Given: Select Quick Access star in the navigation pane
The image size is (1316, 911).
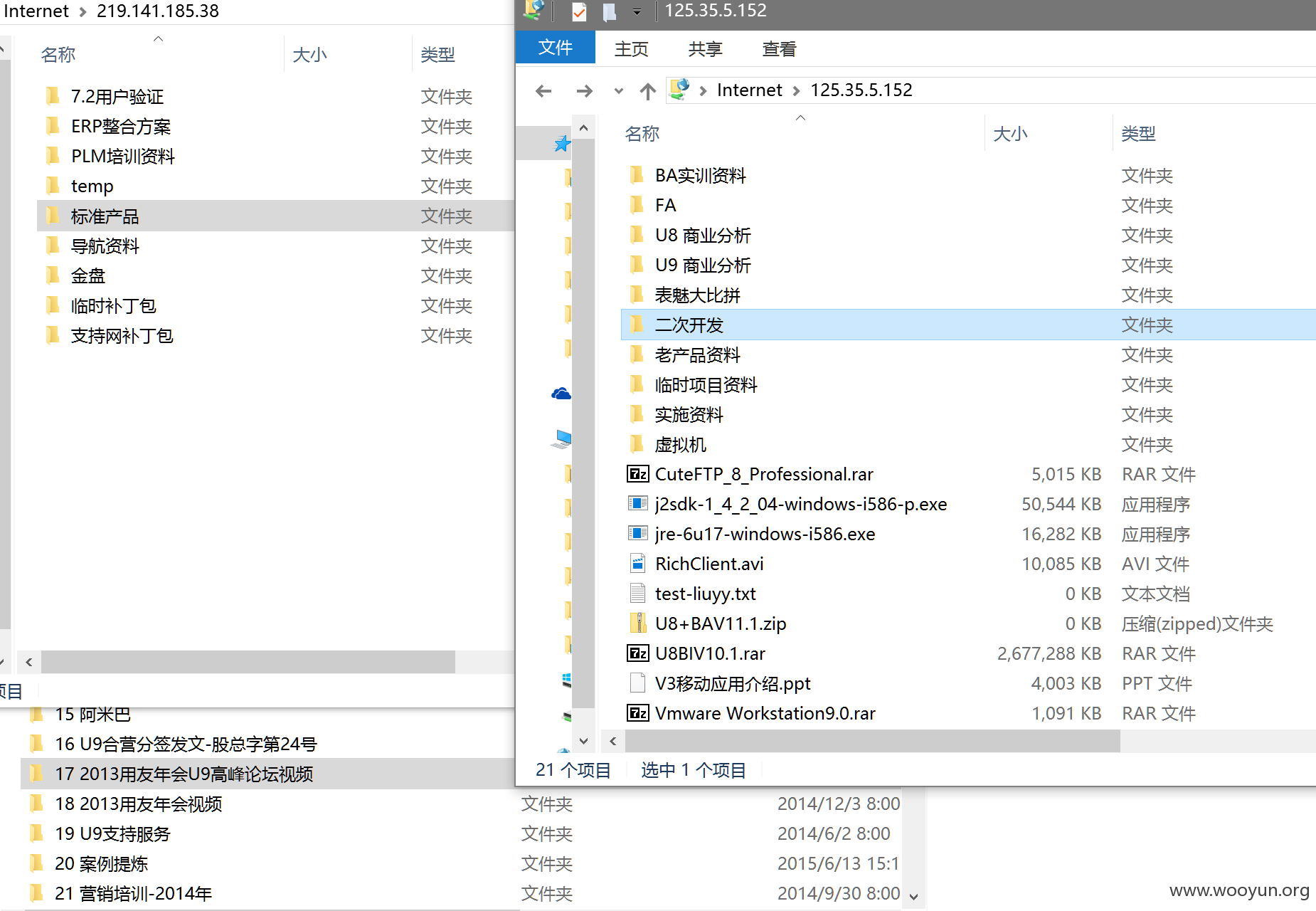Looking at the screenshot, I should [x=562, y=144].
